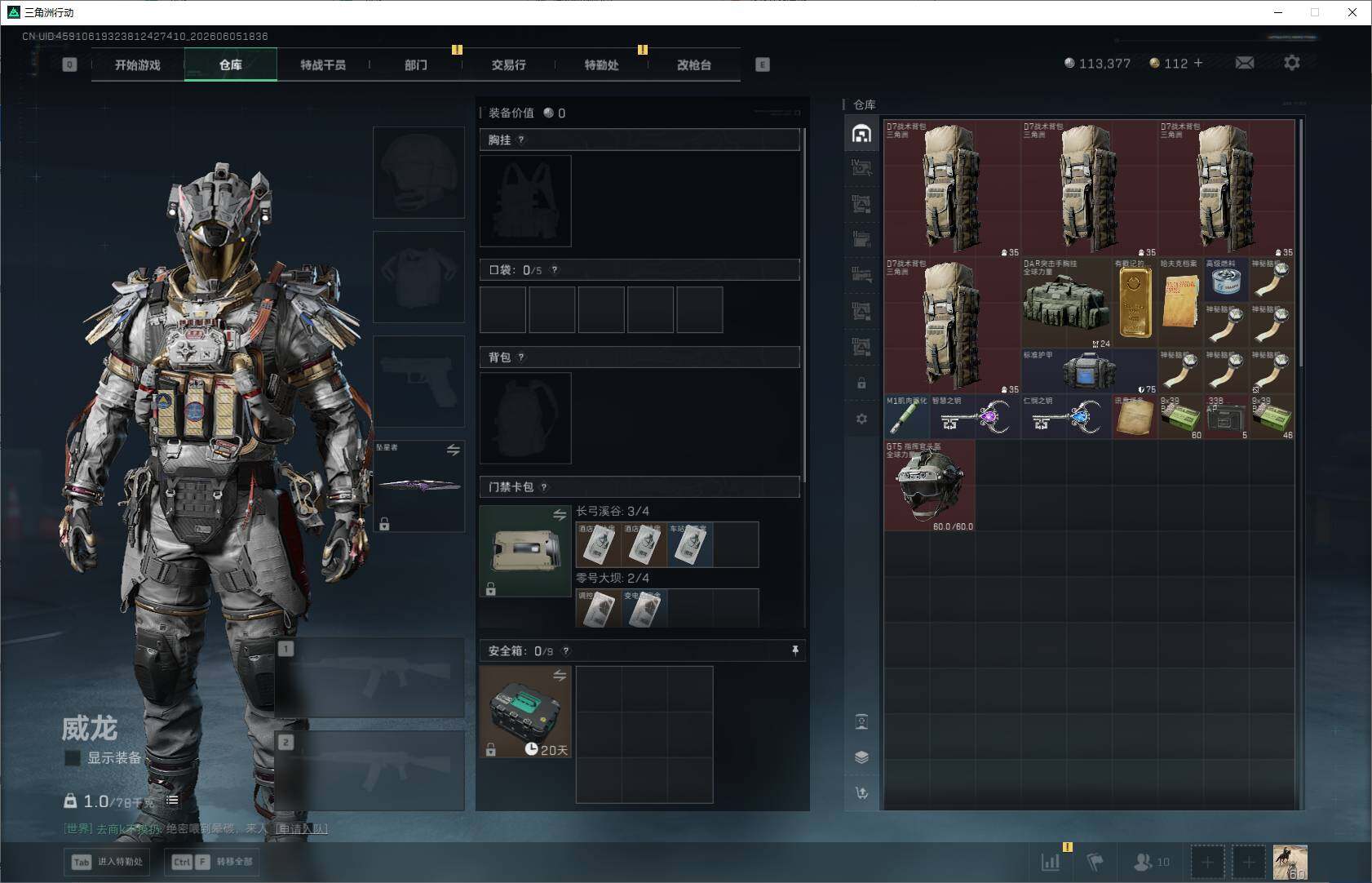Image resolution: width=1372 pixels, height=883 pixels.
Task: Select the 仁候之钥 blue key item
Action: 1066,417
